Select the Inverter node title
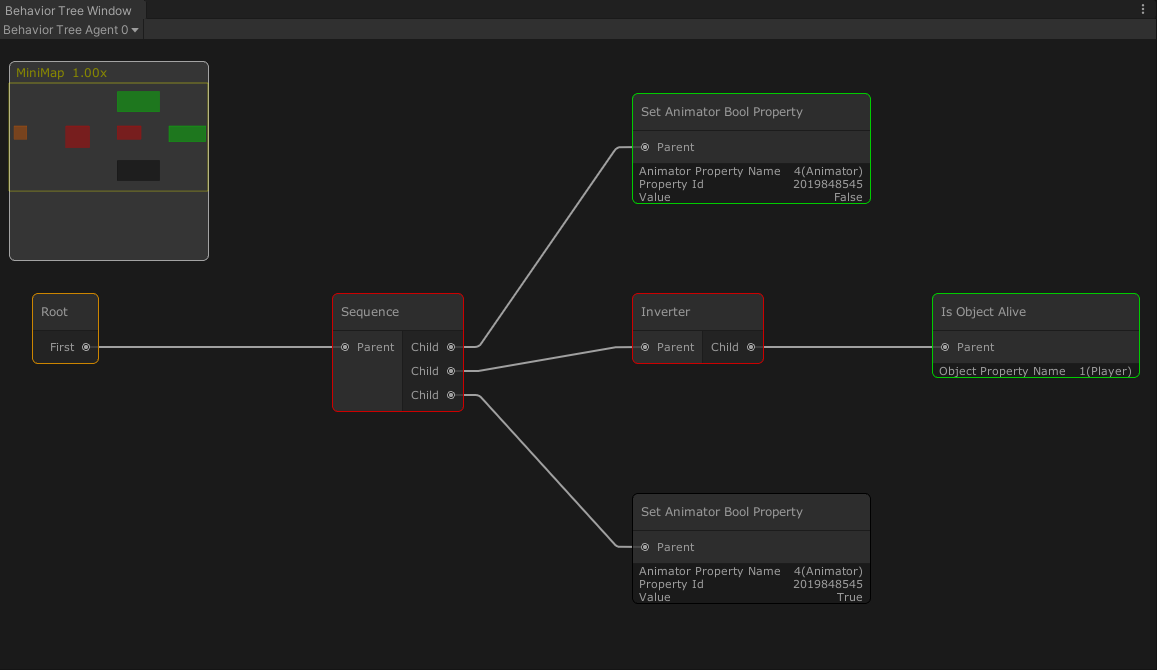This screenshot has height=670, width=1157. click(665, 312)
